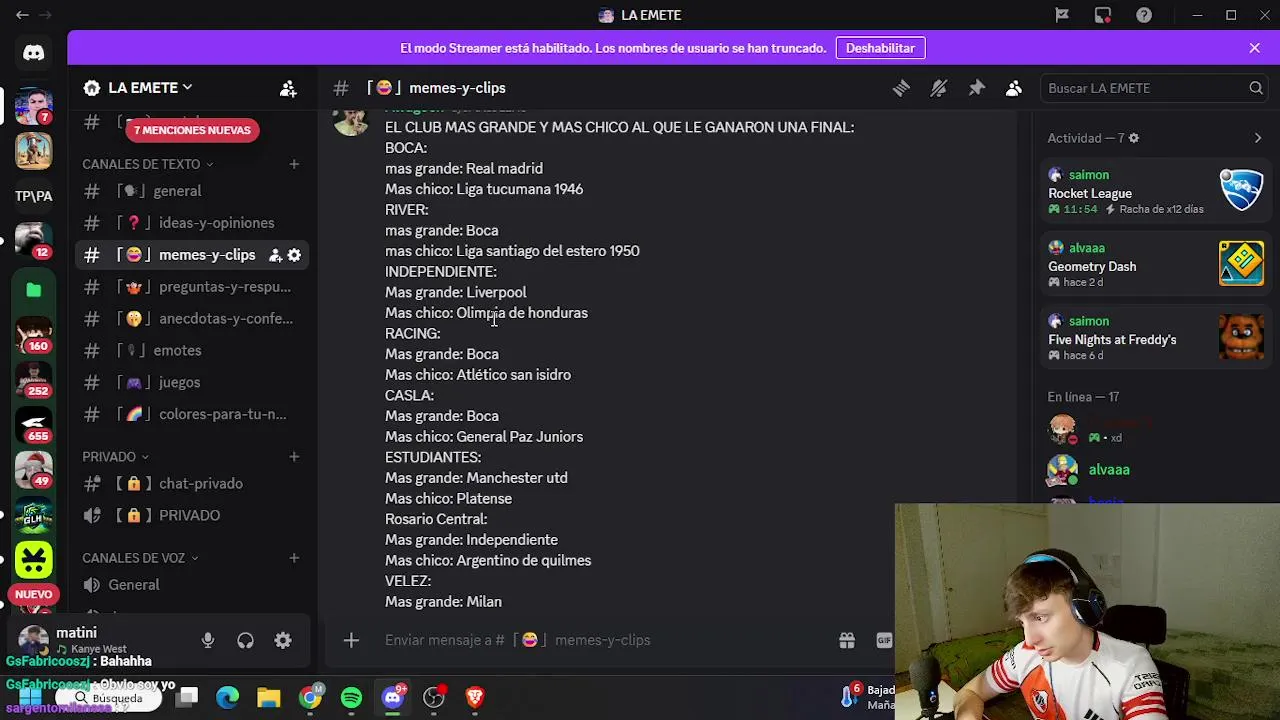The height and width of the screenshot is (720, 1280).
Task: Click the plus attach button in message bar
Action: [x=351, y=640]
